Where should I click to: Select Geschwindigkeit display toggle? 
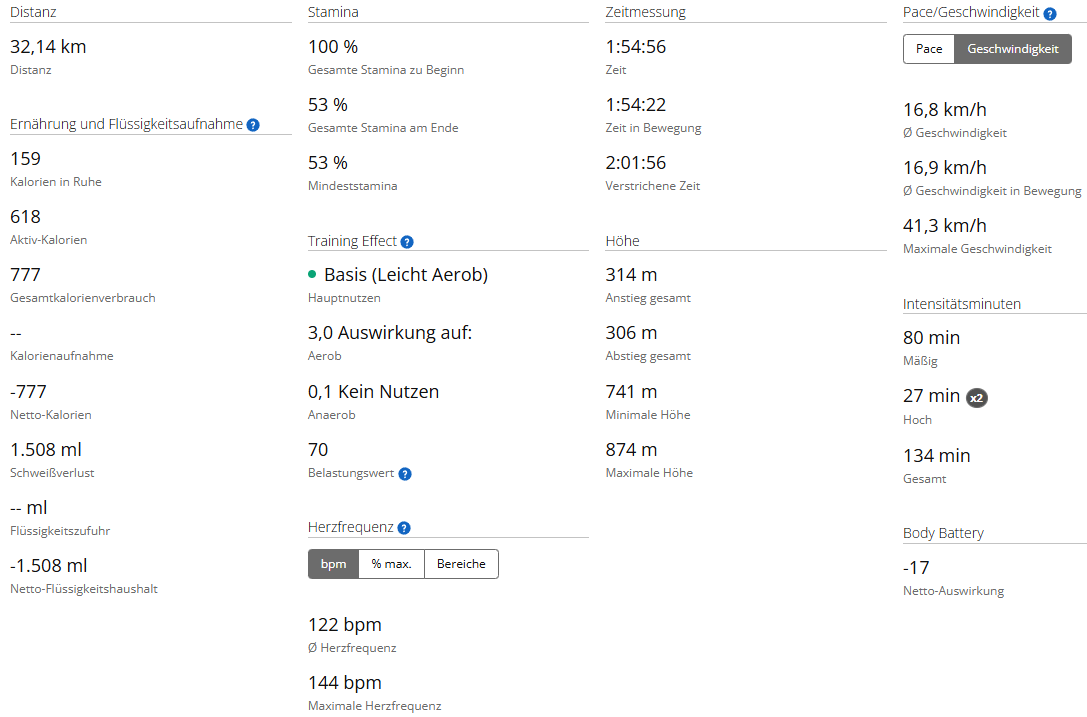pos(1013,49)
